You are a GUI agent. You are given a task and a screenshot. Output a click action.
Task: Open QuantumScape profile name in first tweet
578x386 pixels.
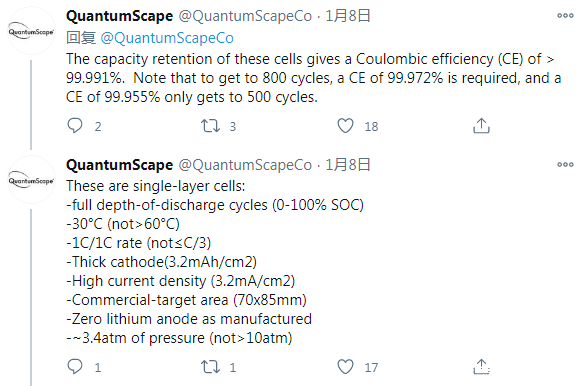coord(119,16)
